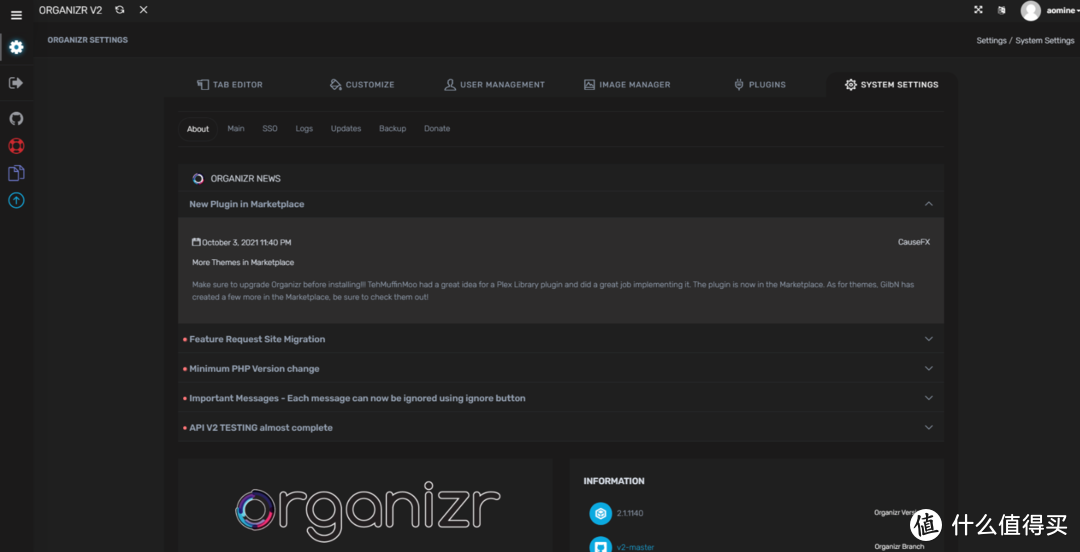Click the blue upward arrow sidebar icon
The image size is (1080, 552).
click(16, 200)
